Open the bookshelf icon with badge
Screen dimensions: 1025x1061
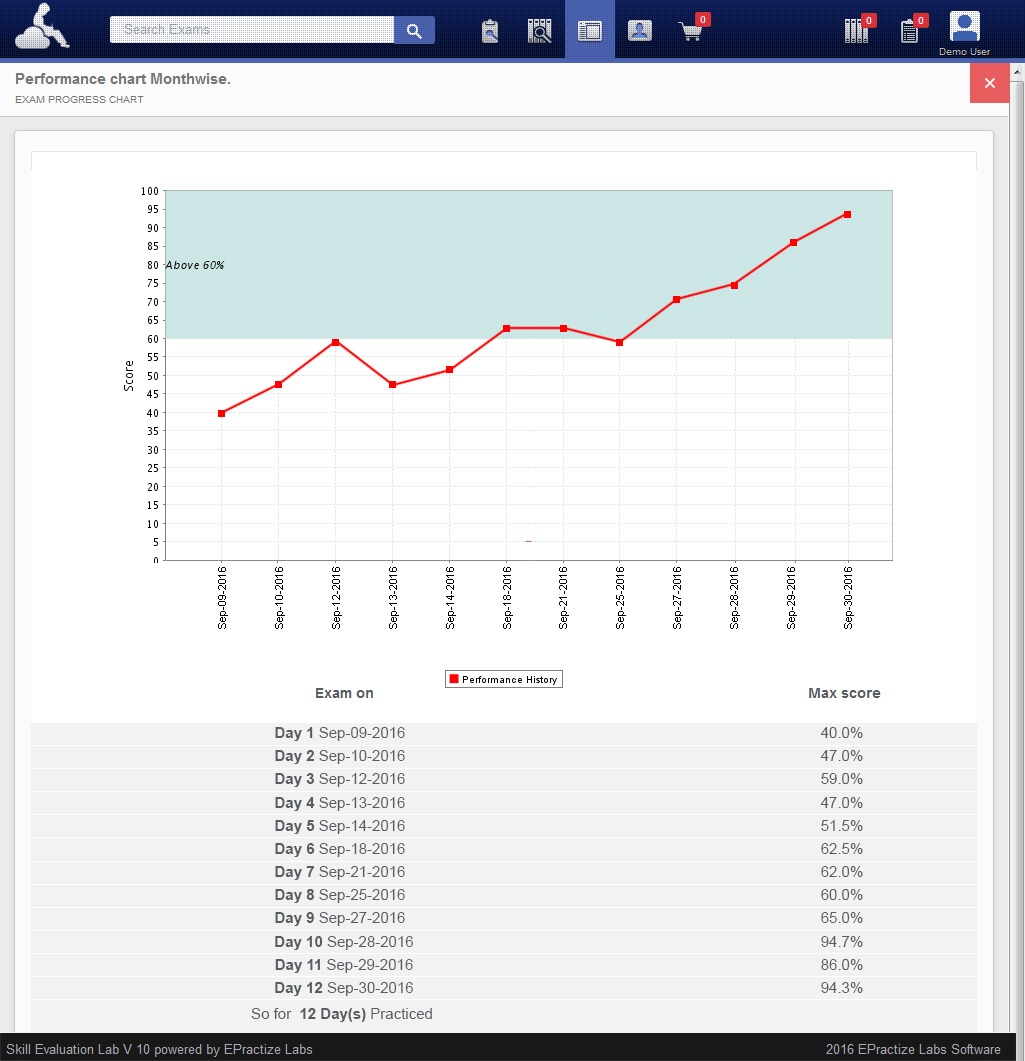pyautogui.click(x=857, y=31)
